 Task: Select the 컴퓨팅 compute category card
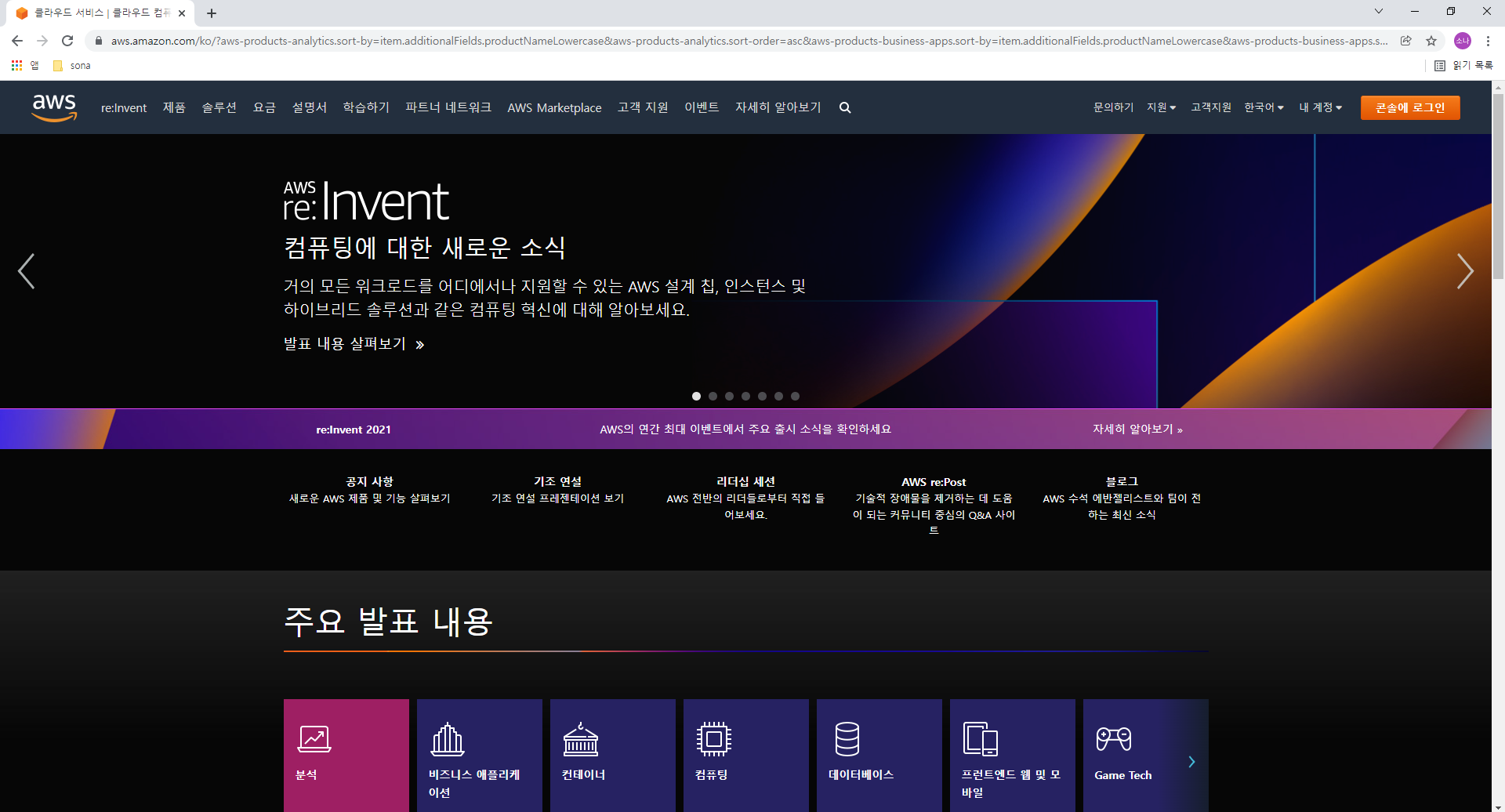746,756
